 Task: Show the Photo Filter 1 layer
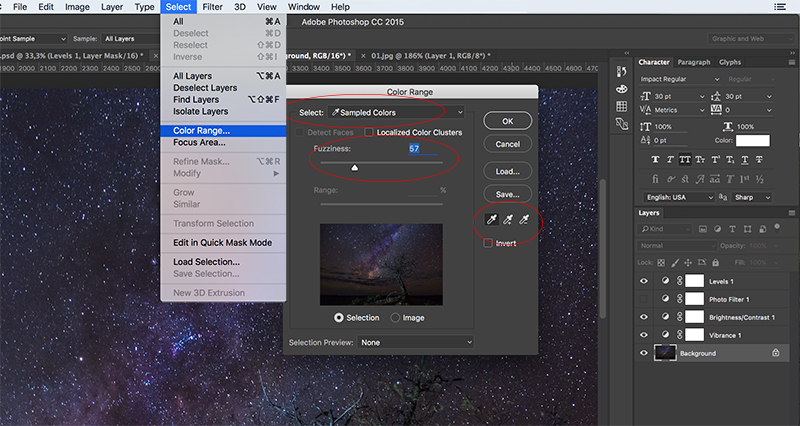pos(644,299)
